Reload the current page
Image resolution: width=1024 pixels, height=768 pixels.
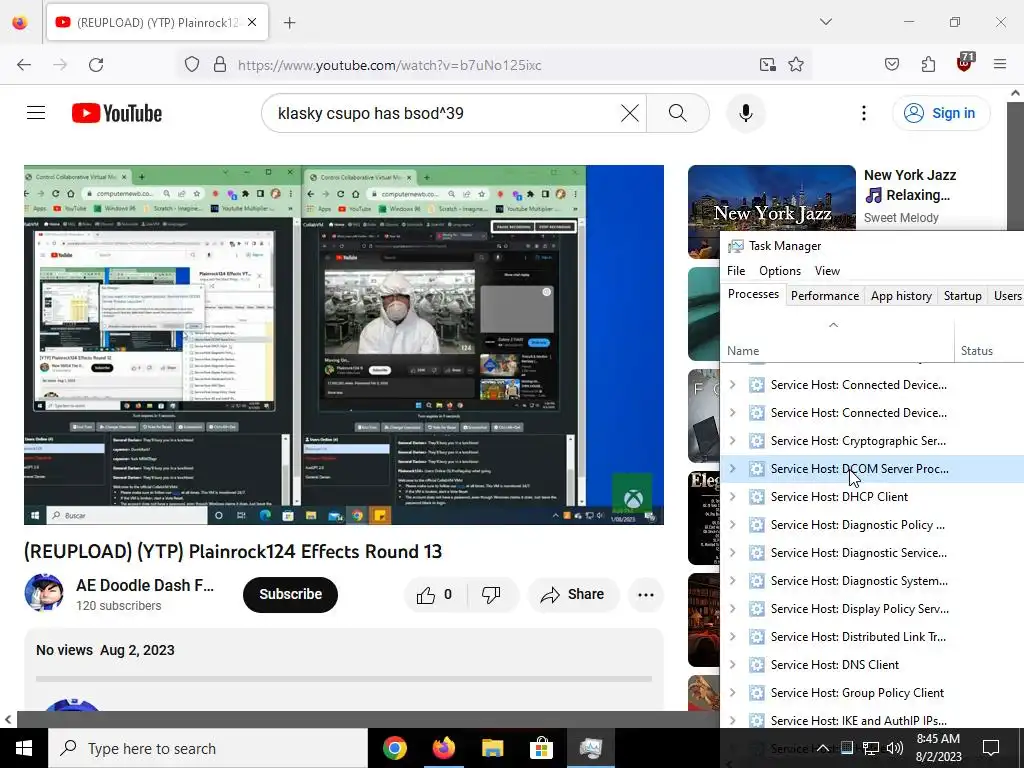click(x=96, y=65)
